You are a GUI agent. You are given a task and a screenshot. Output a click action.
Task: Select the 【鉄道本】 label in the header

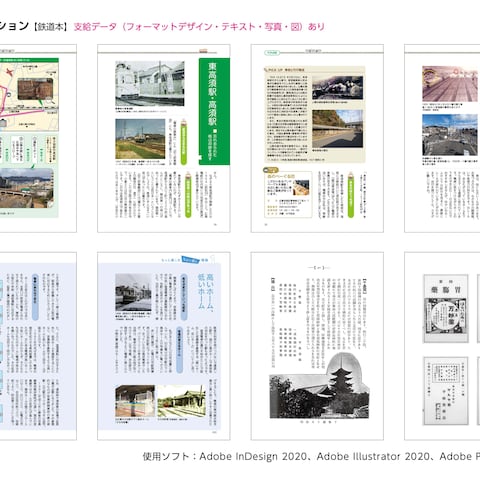coord(51,27)
